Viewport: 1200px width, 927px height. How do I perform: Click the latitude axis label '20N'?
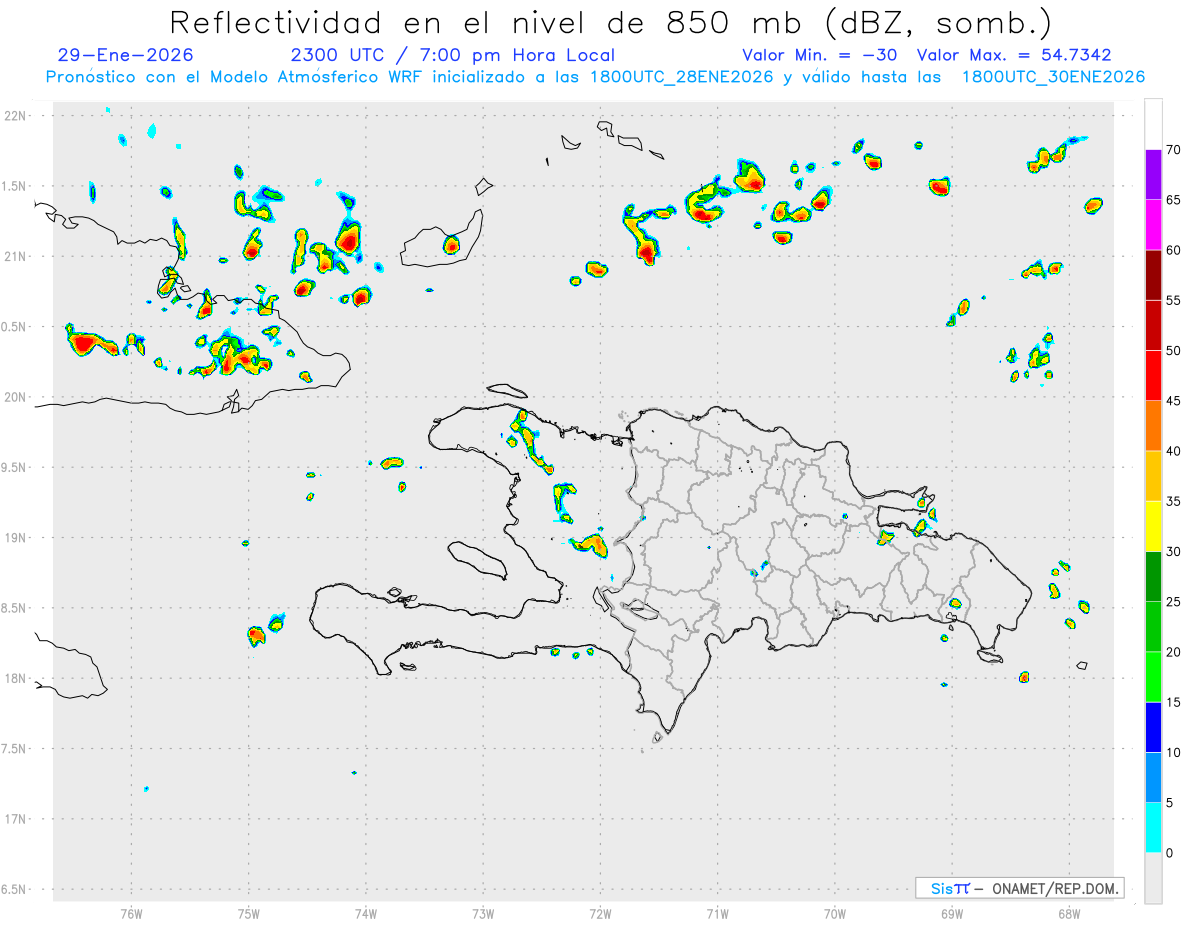click(x=17, y=397)
